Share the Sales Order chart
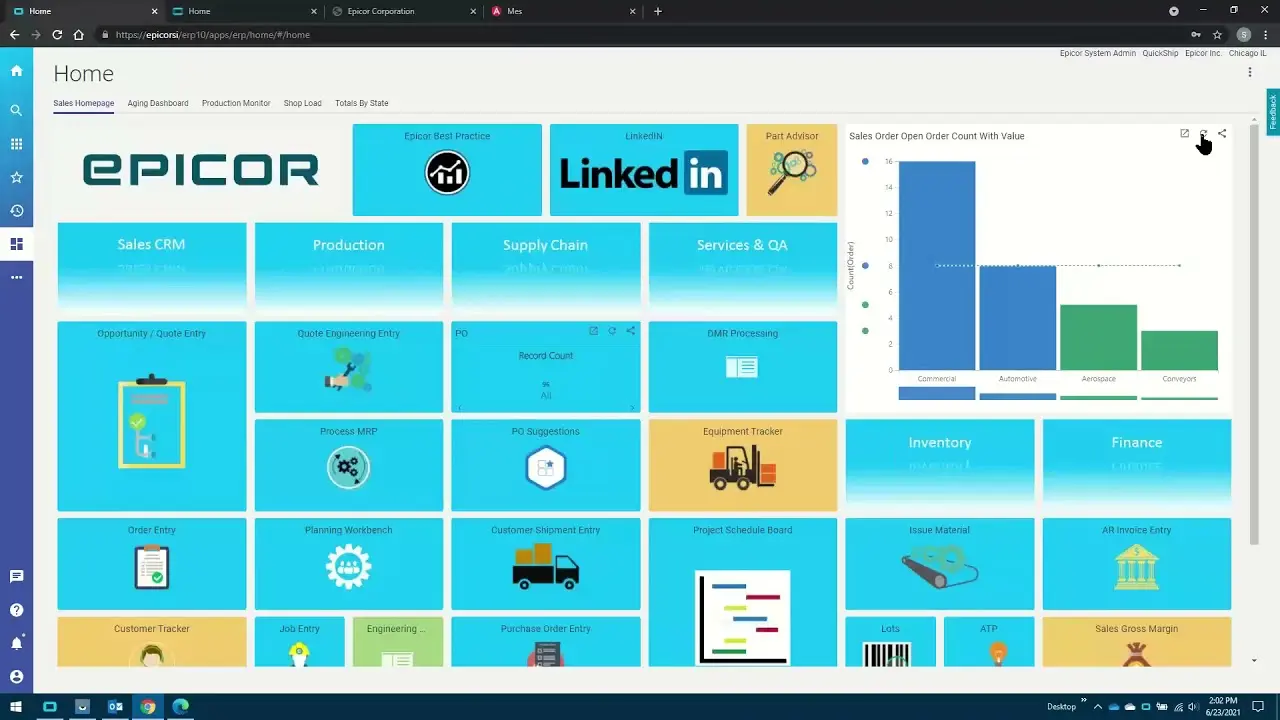Screen dimensions: 1280x720 1222,134
